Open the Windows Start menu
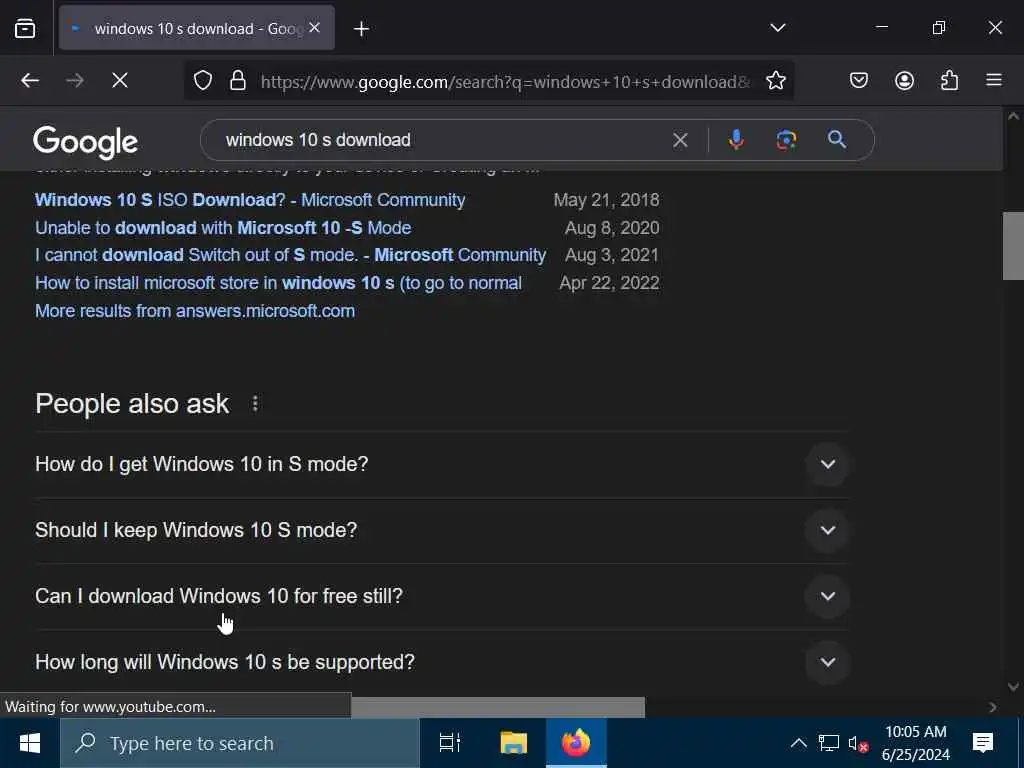Image resolution: width=1024 pixels, height=768 pixels. click(30, 743)
